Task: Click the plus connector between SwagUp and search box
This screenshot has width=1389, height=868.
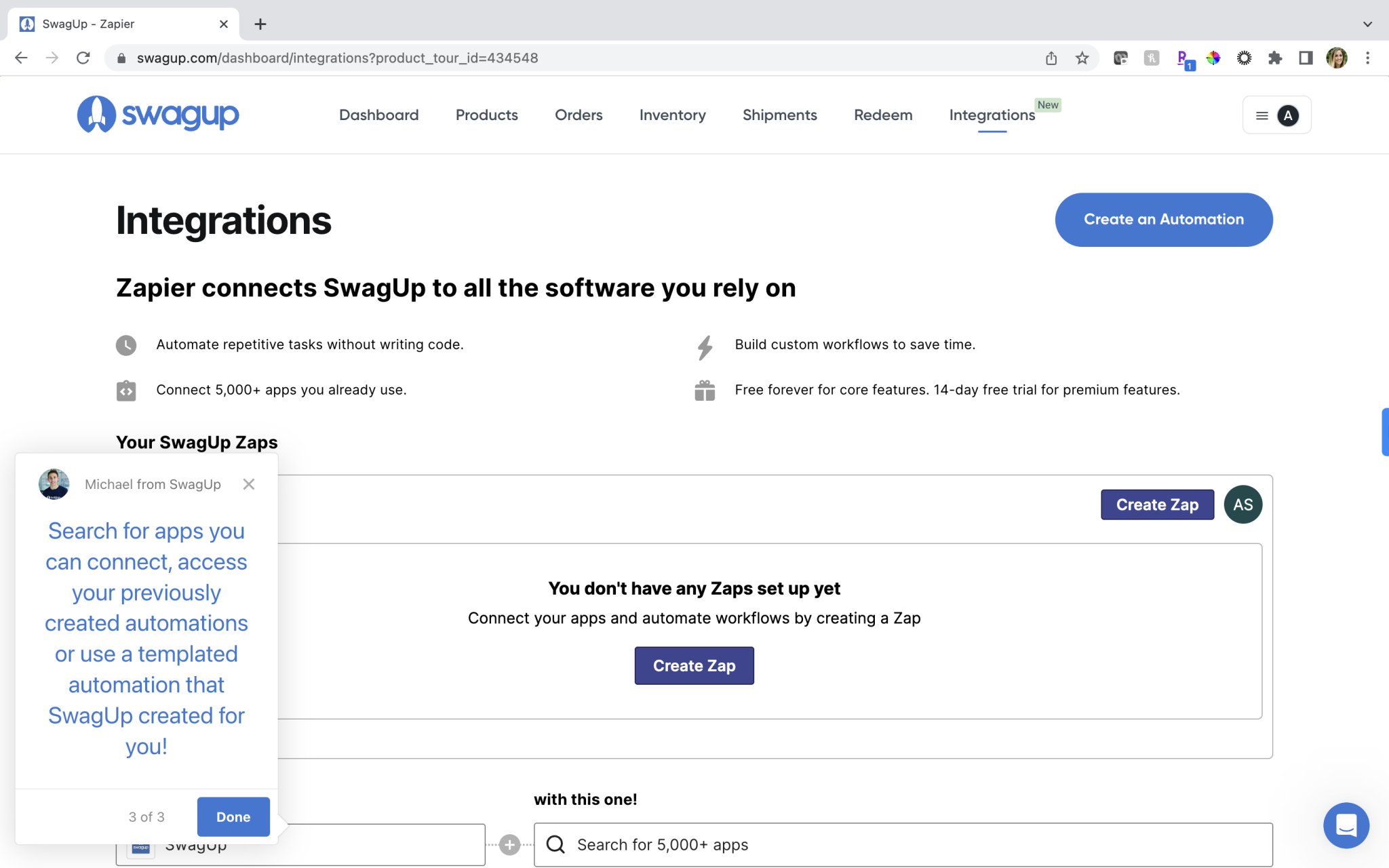Action: (x=509, y=844)
